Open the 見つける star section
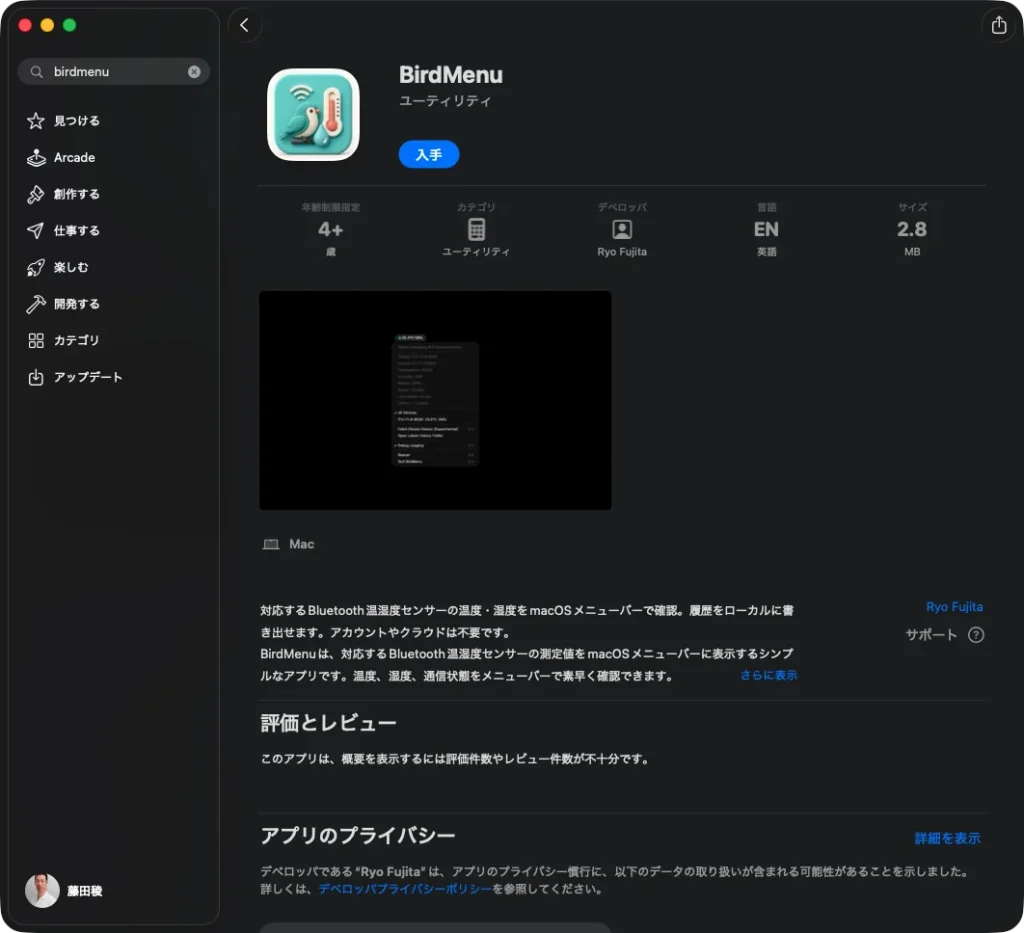Screen dimensions: 1024x933 pyautogui.click(x=36, y=121)
